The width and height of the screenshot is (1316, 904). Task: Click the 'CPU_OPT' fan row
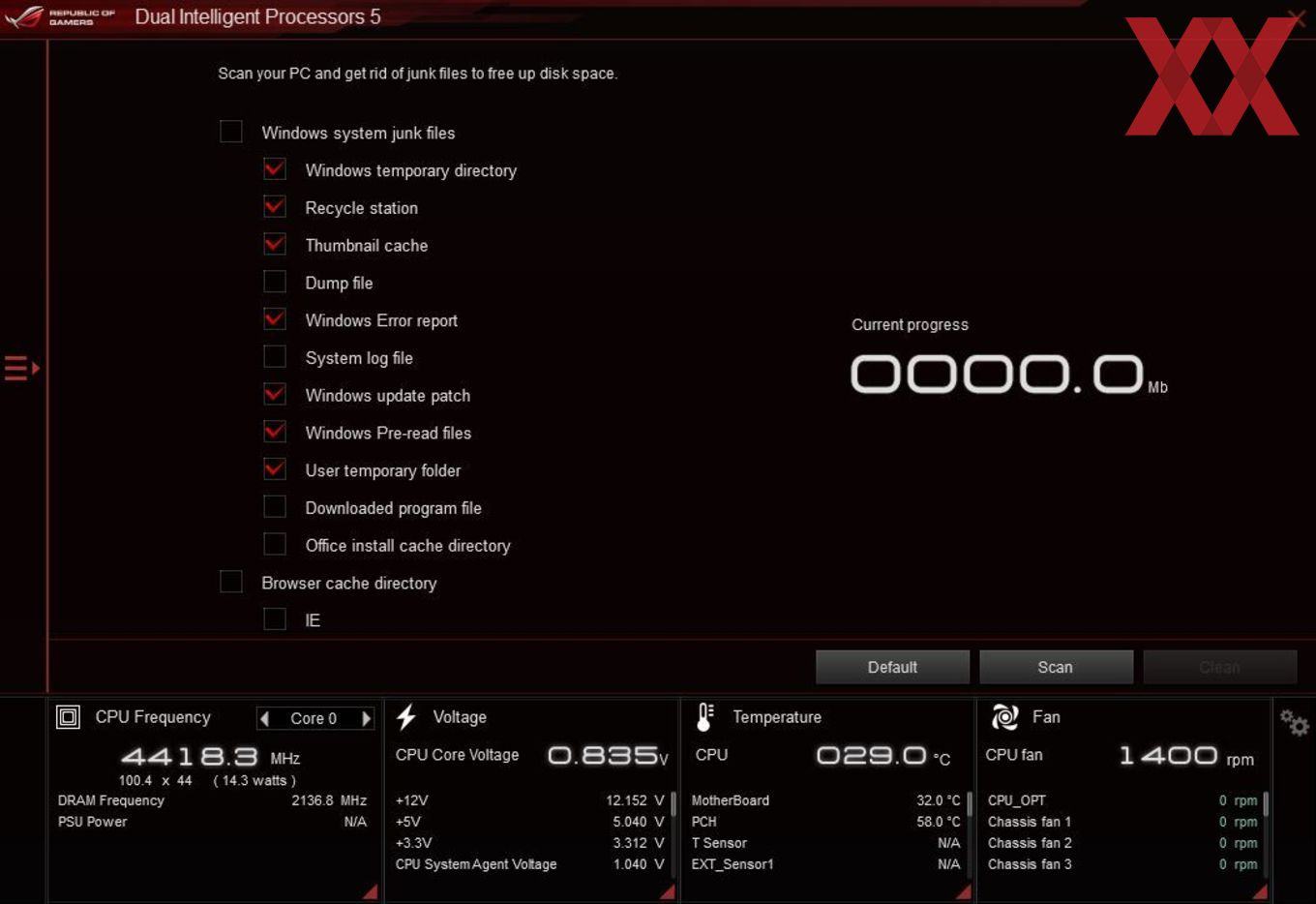pyautogui.click(x=1122, y=800)
